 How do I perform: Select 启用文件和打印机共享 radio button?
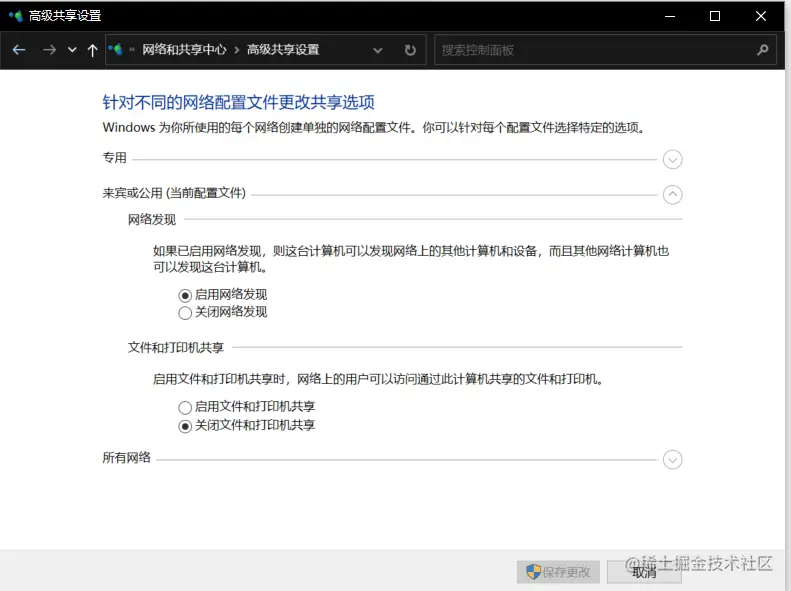click(185, 407)
